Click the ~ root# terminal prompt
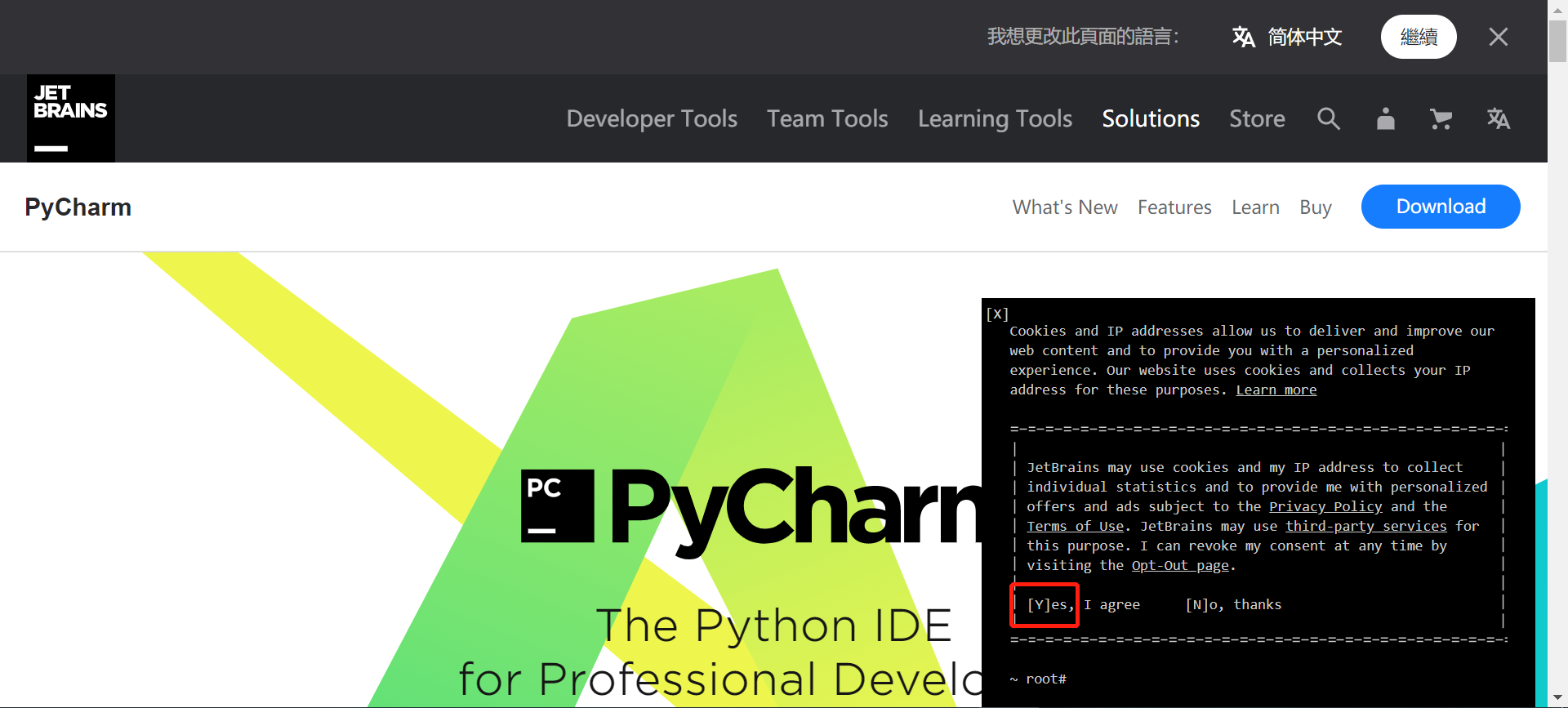Image resolution: width=1568 pixels, height=708 pixels. (1038, 679)
